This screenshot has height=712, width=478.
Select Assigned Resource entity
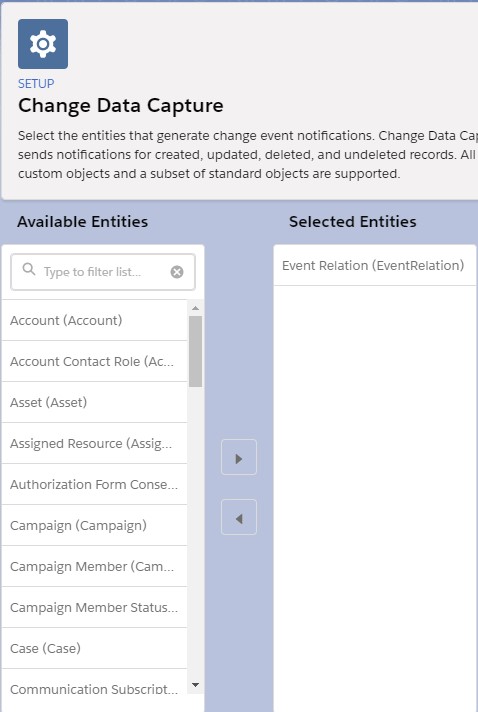pyautogui.click(x=94, y=443)
